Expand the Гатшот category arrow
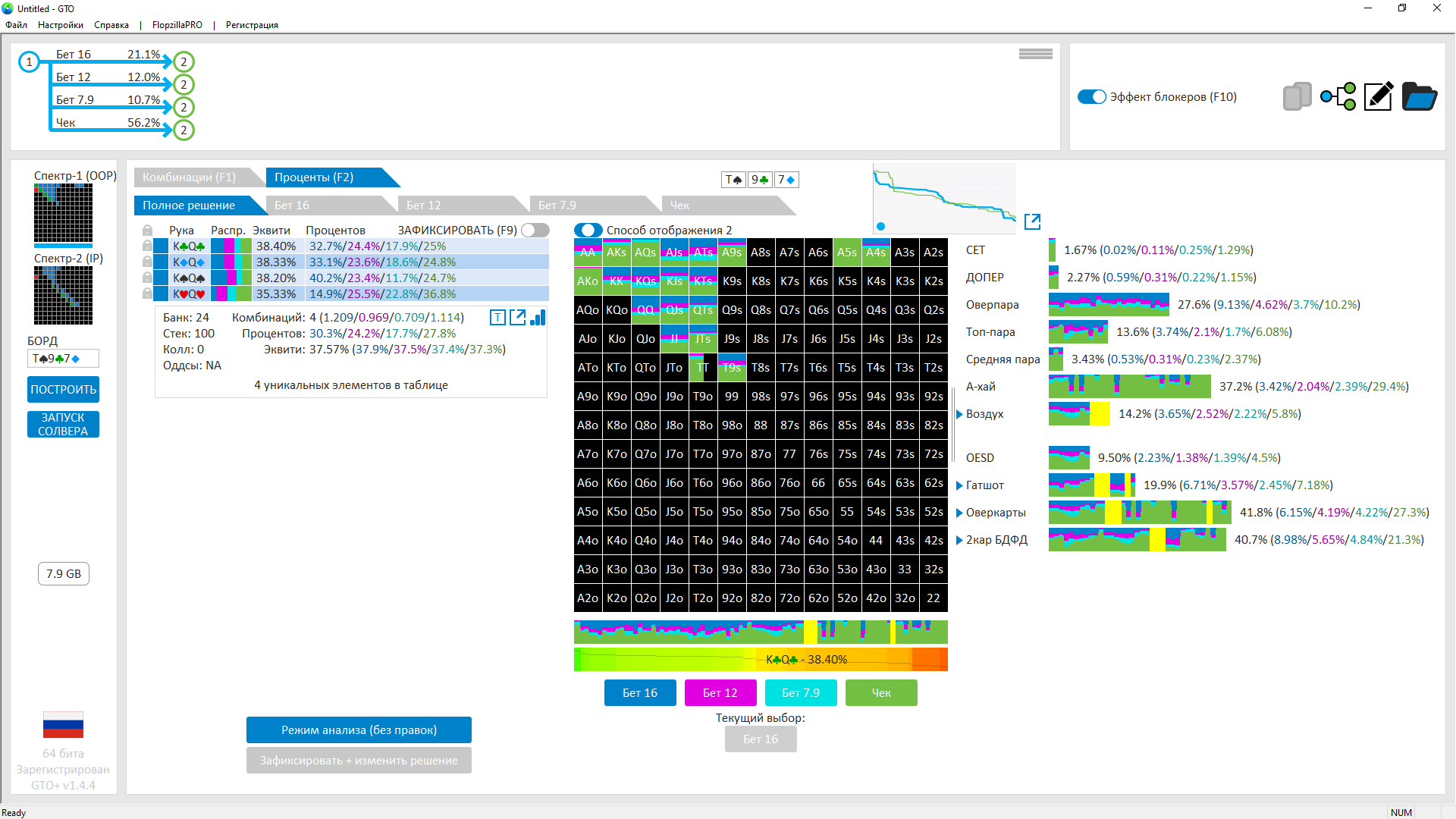The image size is (1456, 819). click(x=959, y=485)
